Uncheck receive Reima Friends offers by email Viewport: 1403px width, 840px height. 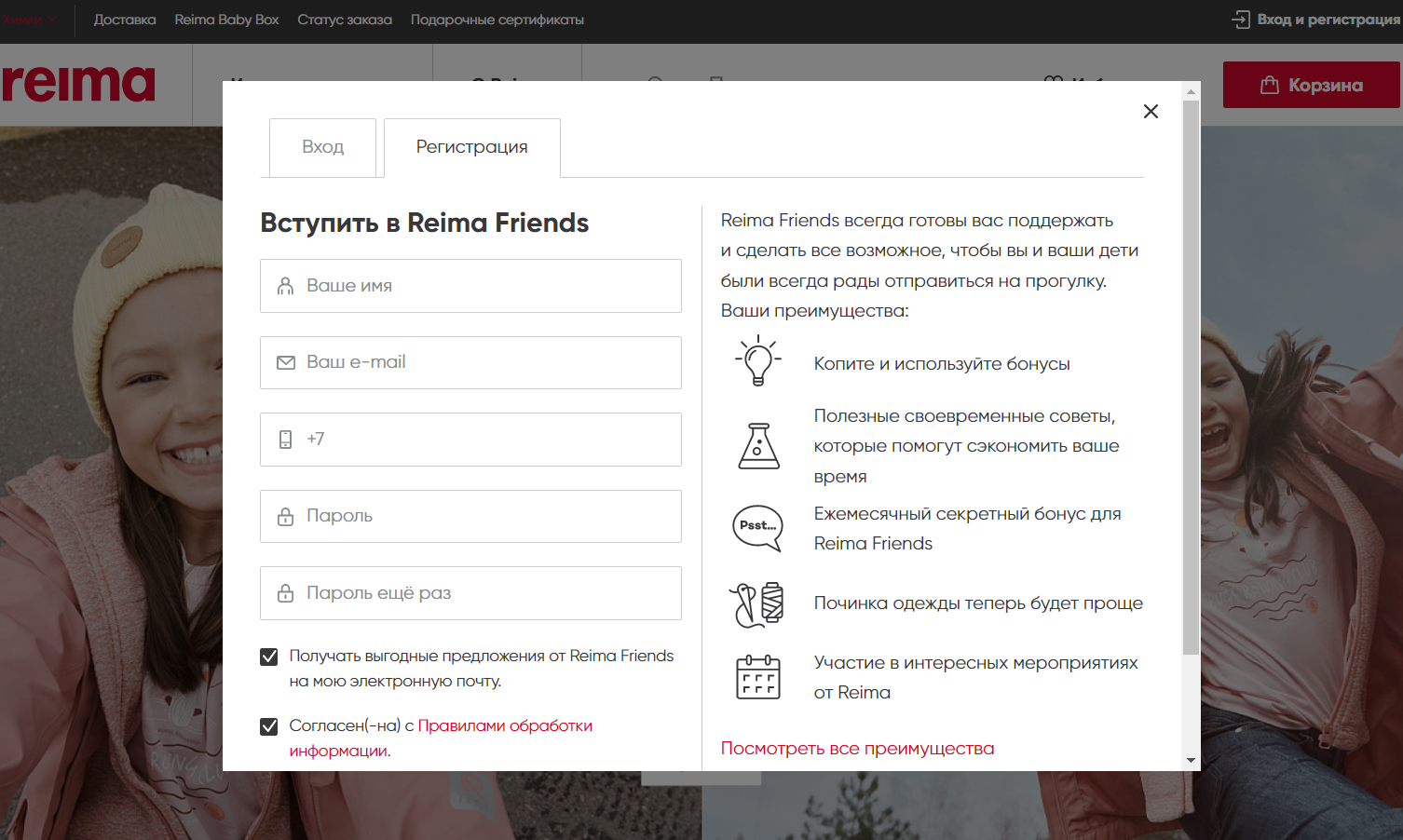click(x=269, y=657)
